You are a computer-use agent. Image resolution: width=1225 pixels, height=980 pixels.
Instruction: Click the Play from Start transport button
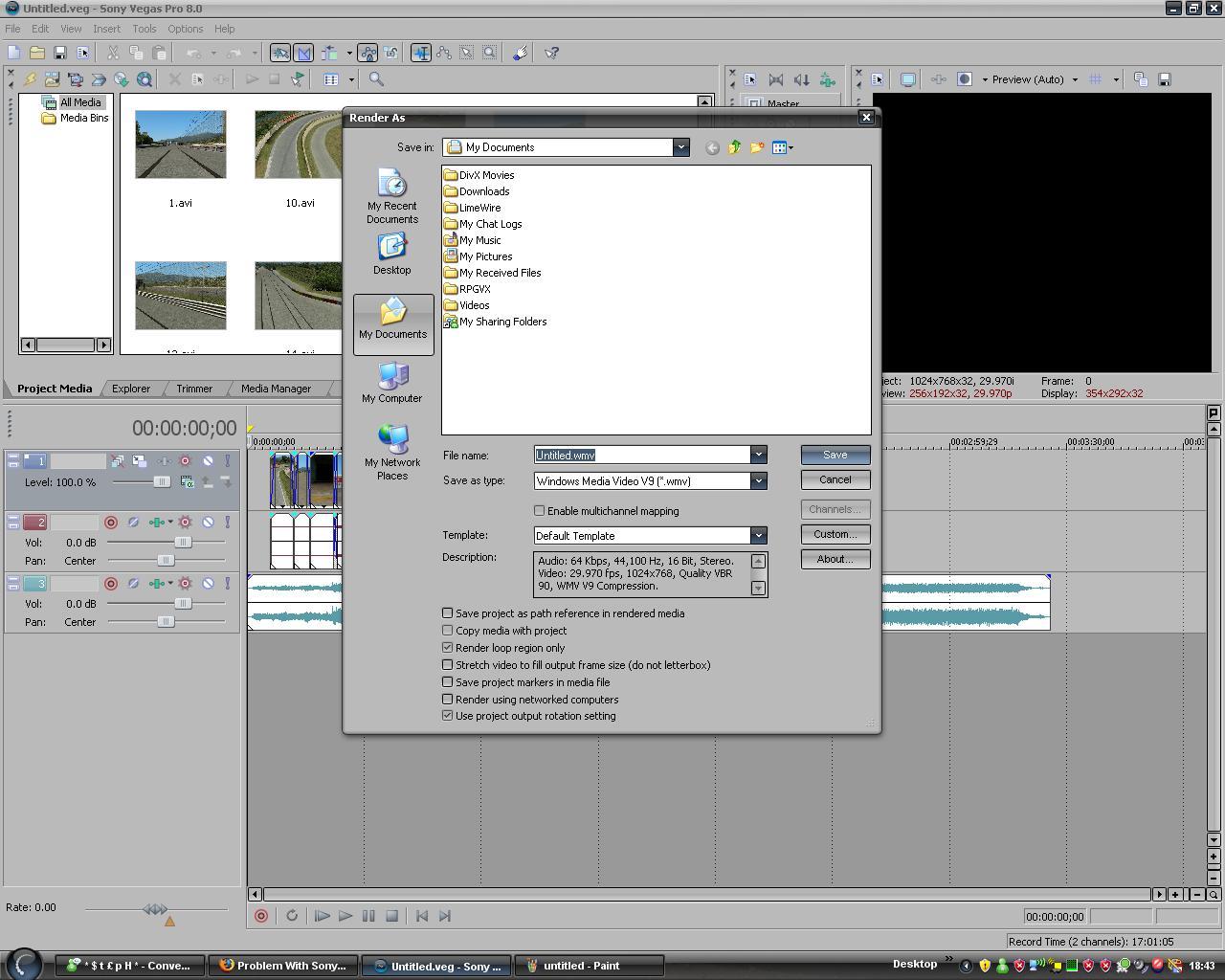tap(323, 916)
